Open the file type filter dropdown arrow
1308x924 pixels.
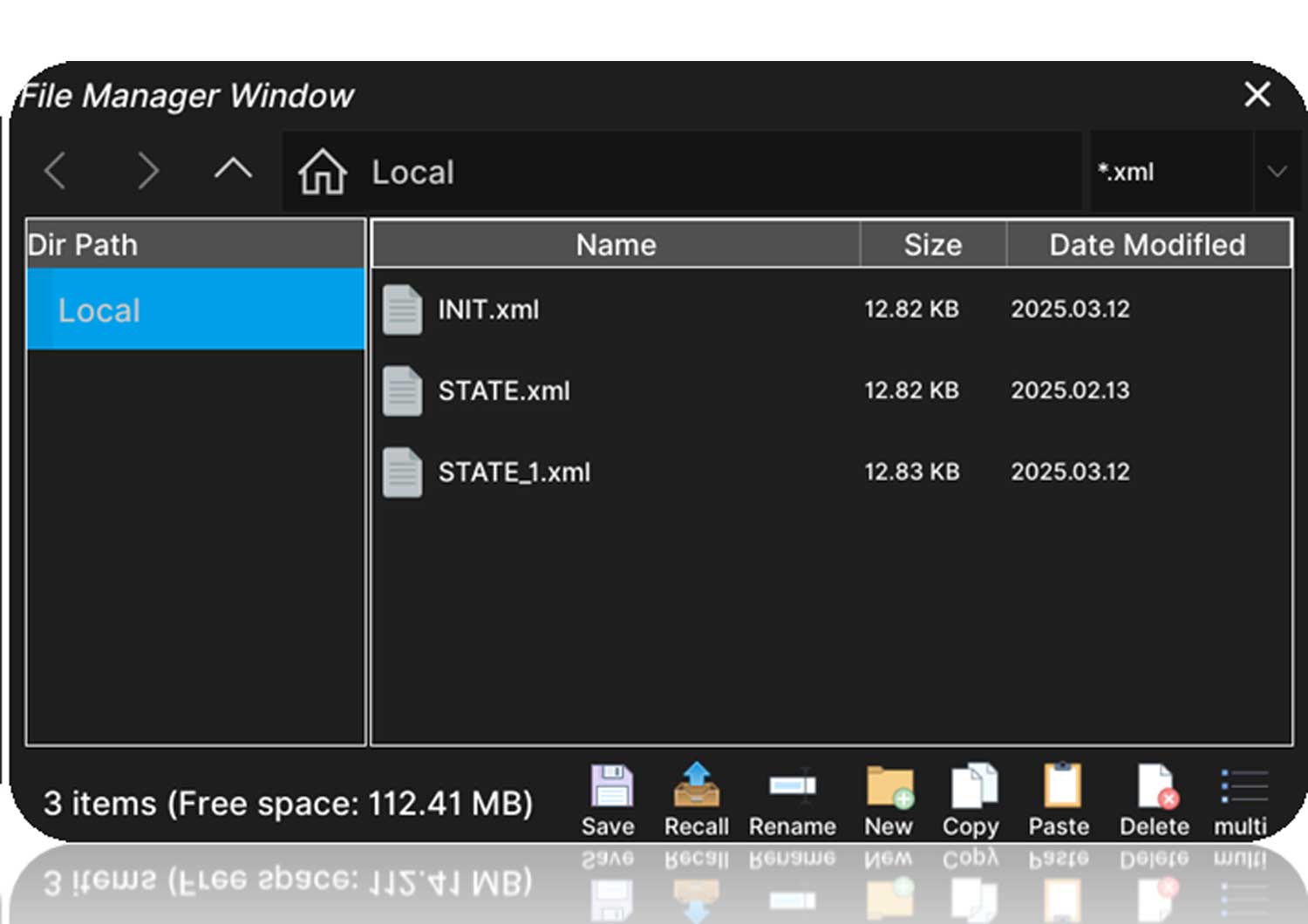(x=1277, y=172)
